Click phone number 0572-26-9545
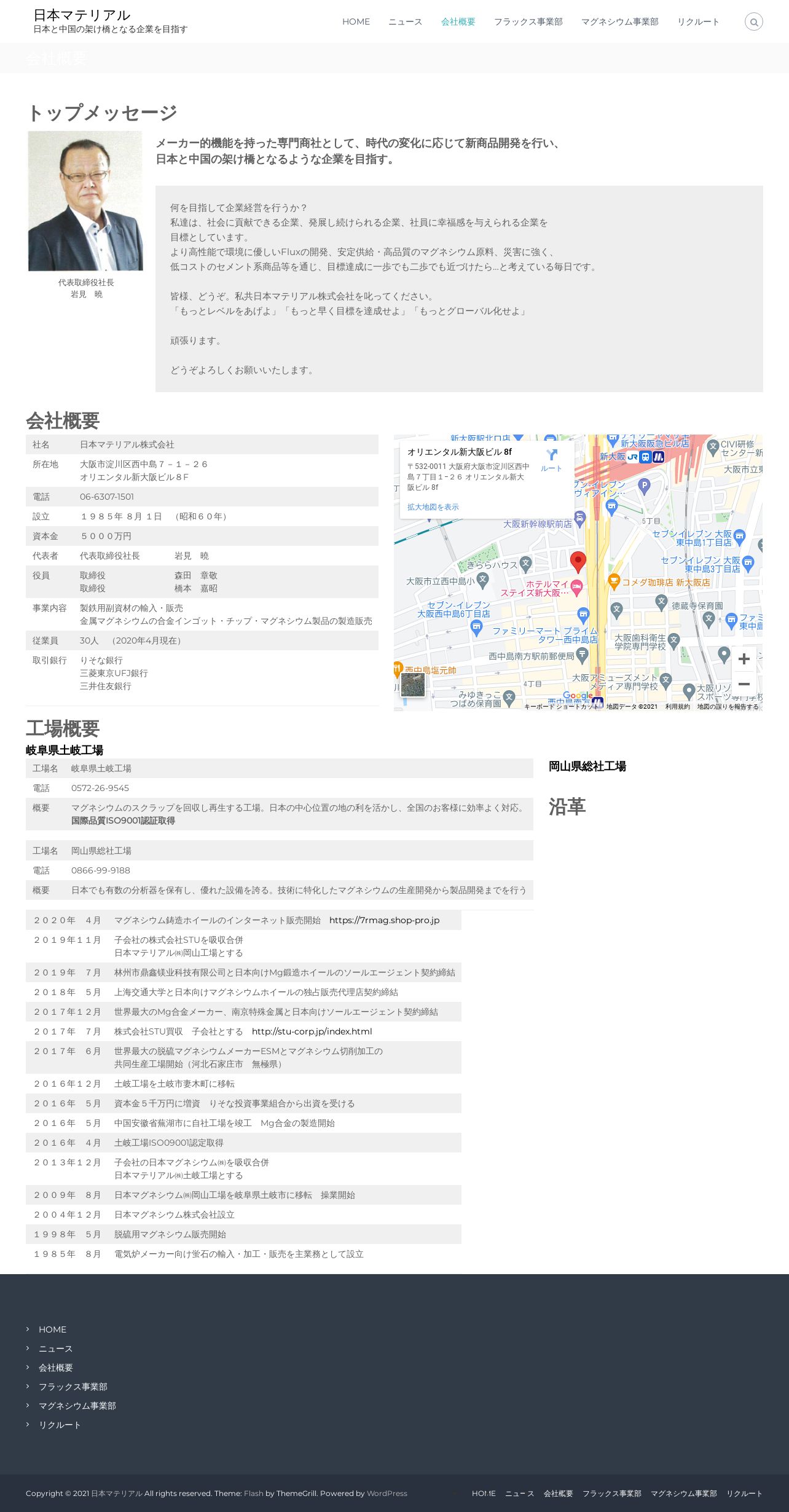Viewport: 789px width, 1512px height. tap(100, 788)
